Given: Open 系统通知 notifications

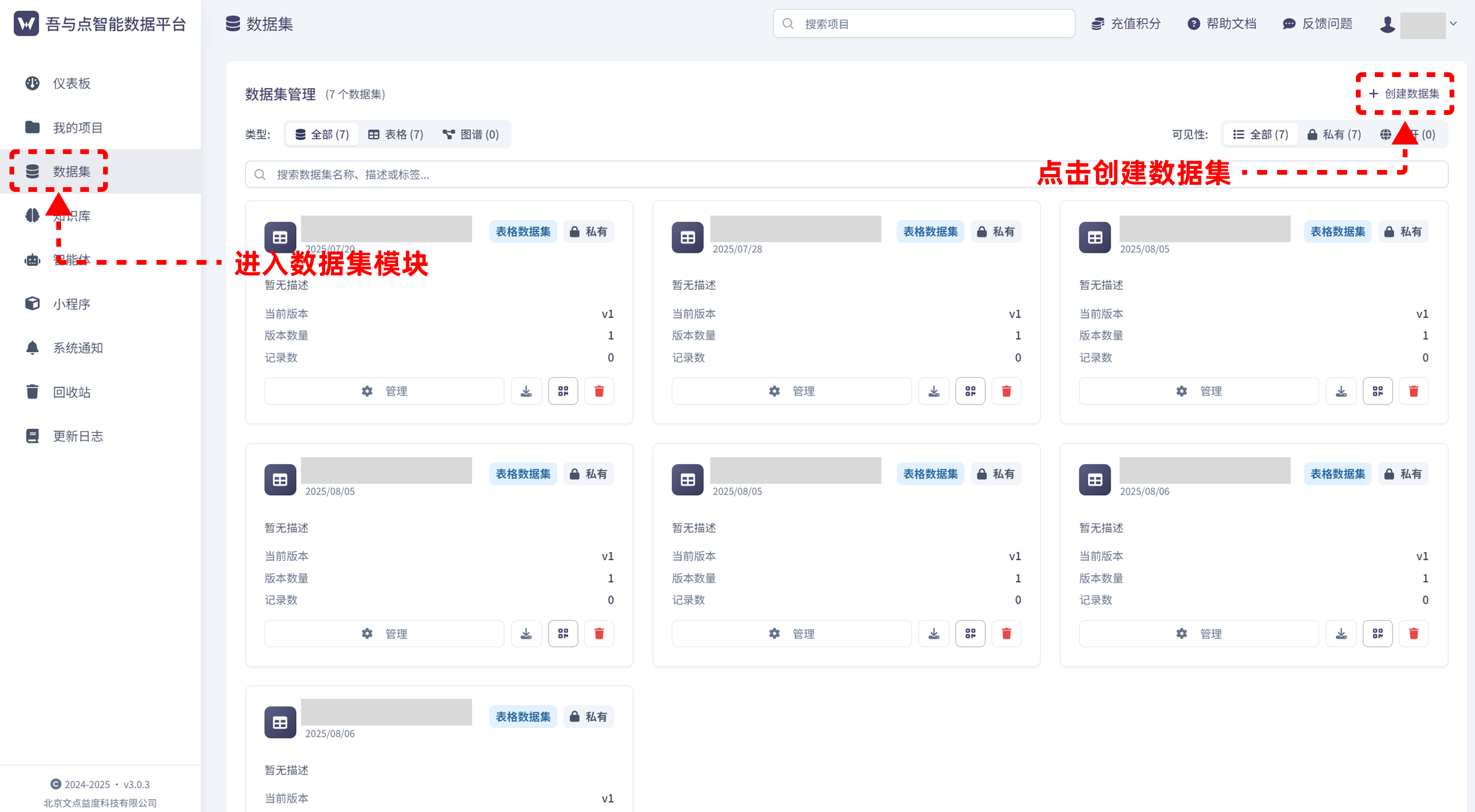Looking at the screenshot, I should 77,348.
